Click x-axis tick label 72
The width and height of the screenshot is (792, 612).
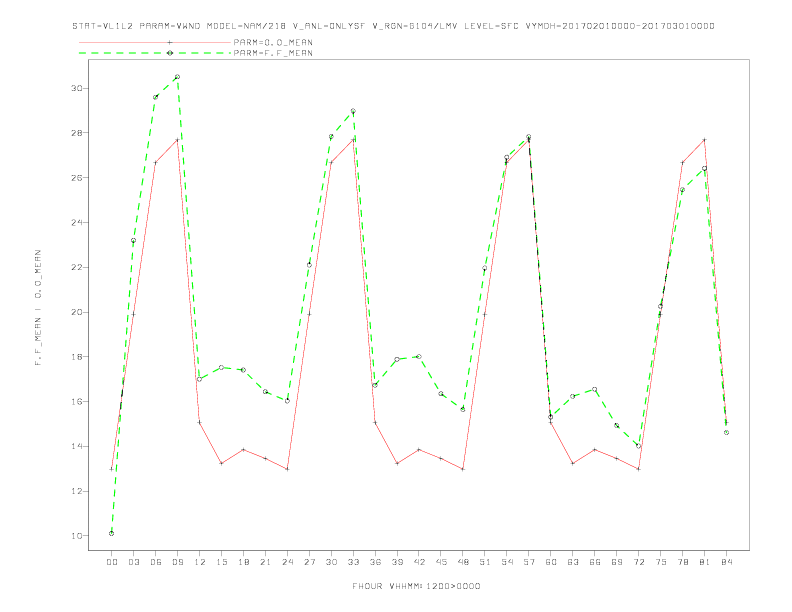638,562
